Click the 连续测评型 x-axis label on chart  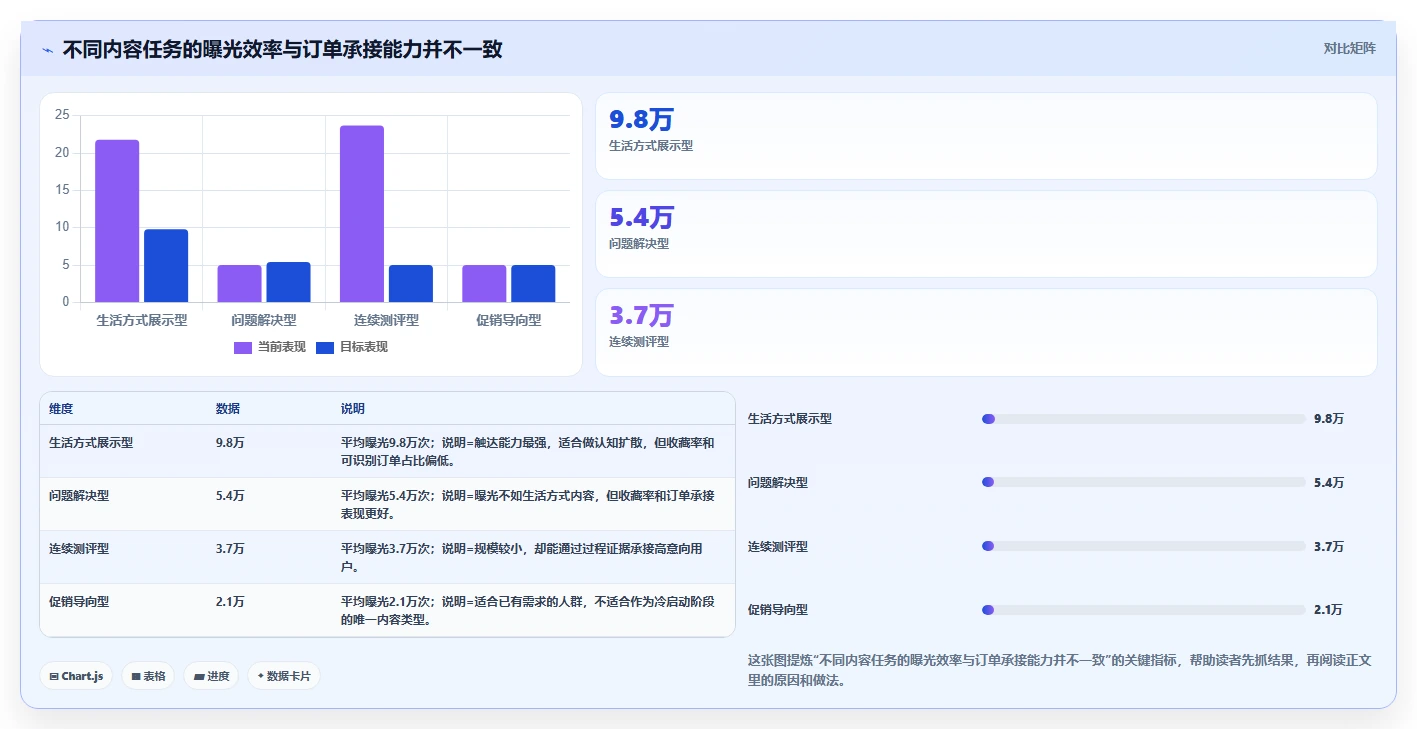(386, 320)
